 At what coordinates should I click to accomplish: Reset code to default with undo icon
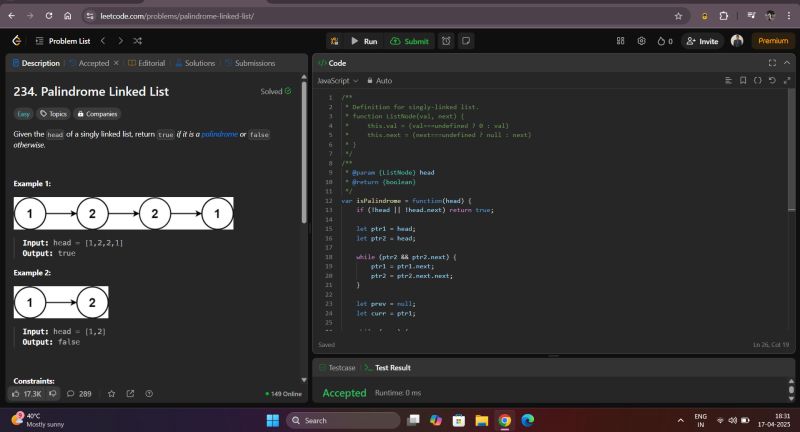772,81
